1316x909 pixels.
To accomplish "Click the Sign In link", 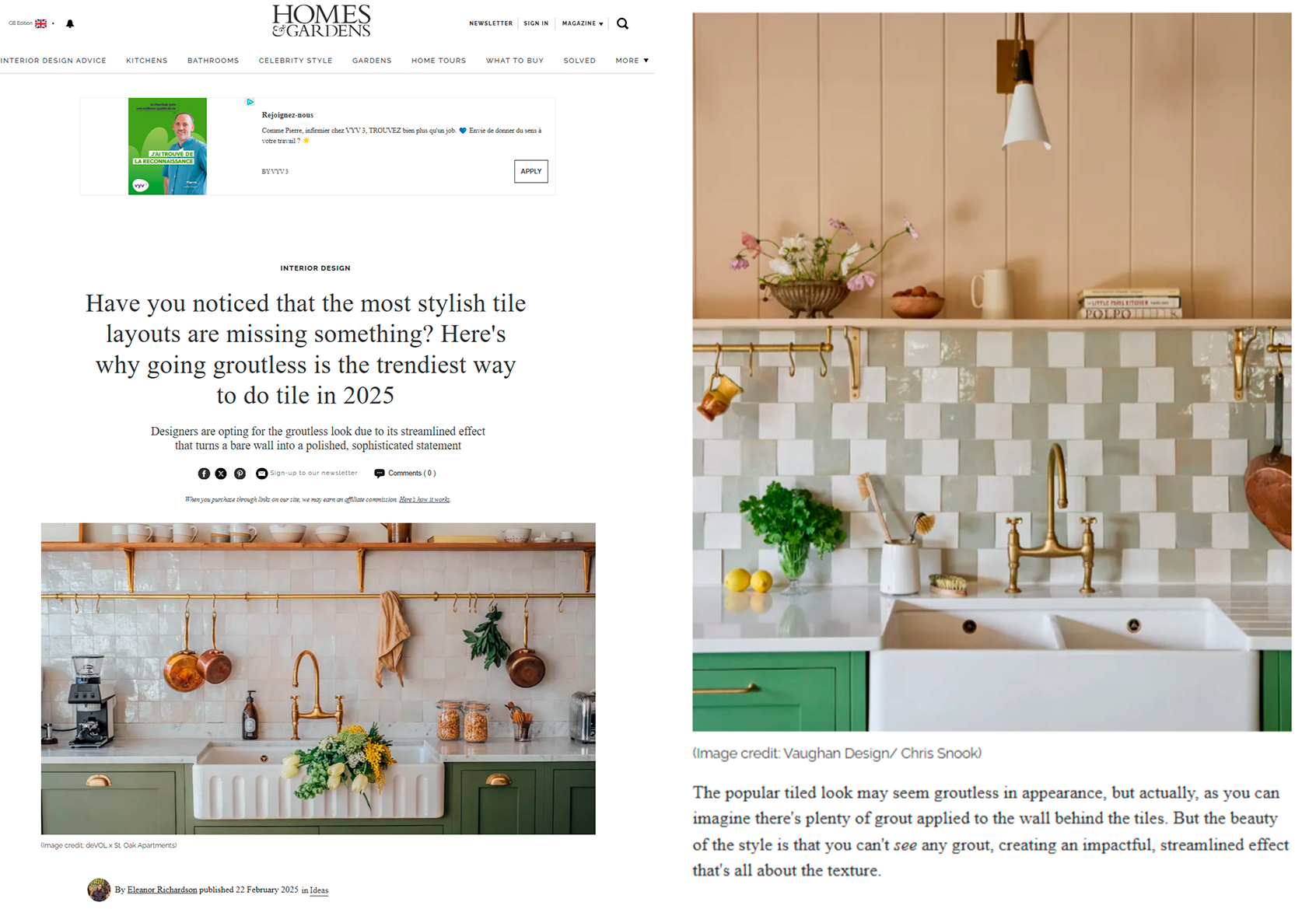I will point(536,23).
